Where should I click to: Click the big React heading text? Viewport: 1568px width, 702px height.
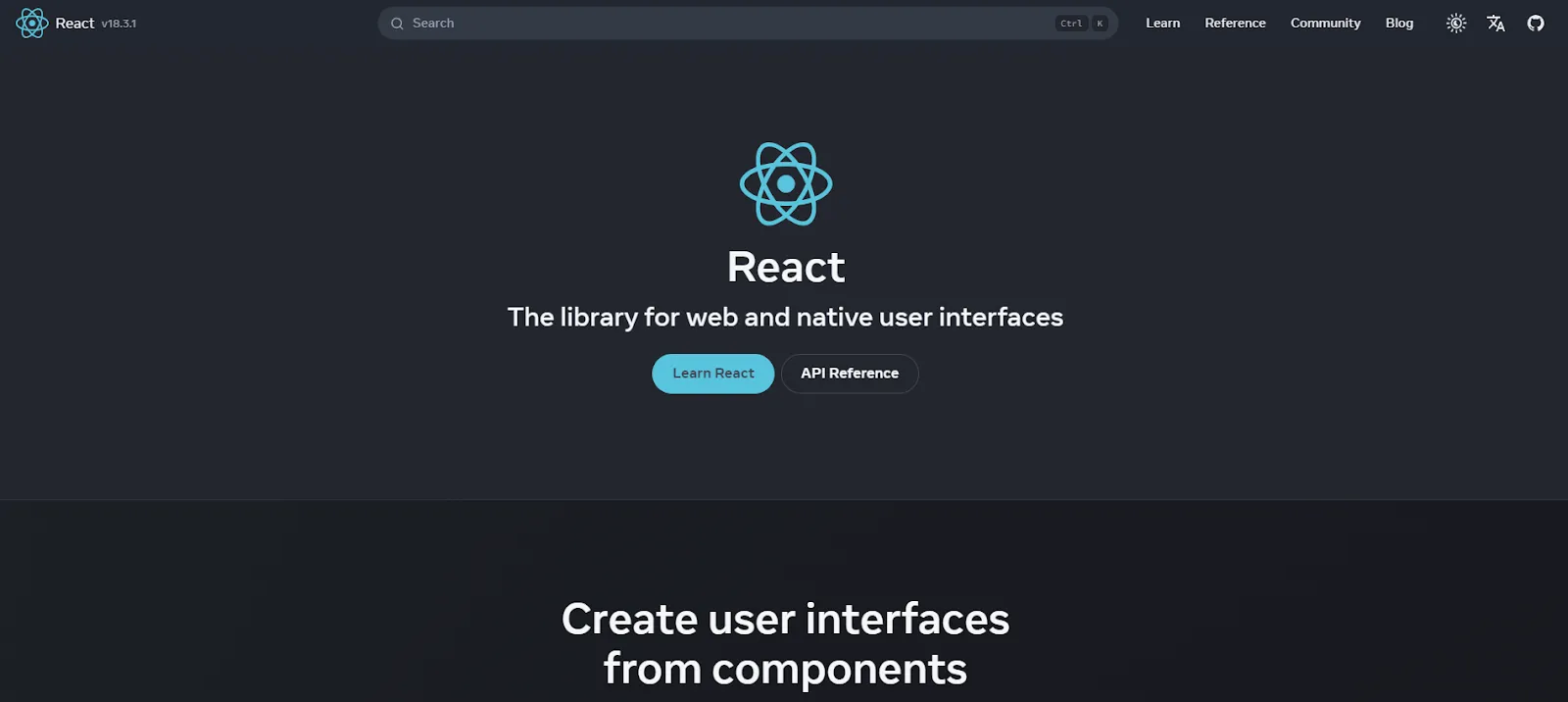[x=786, y=267]
